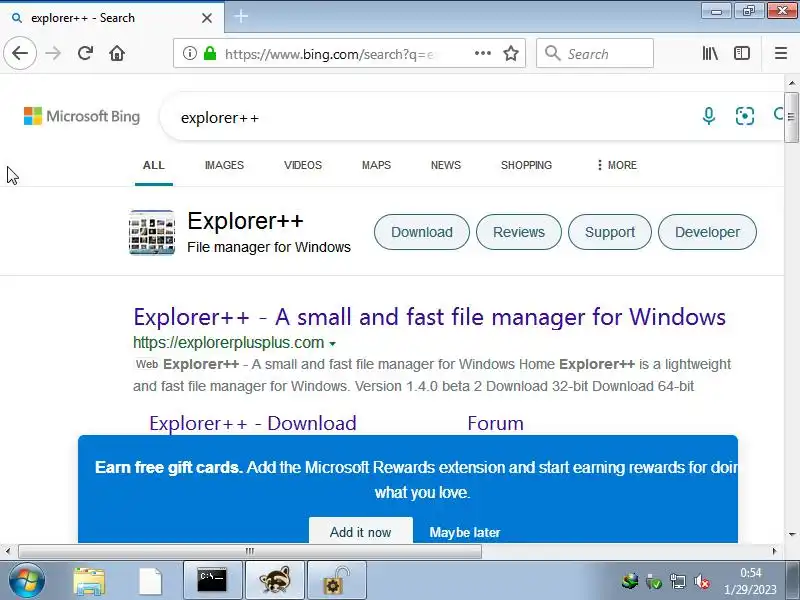Bookmark this page with the star icon
The width and height of the screenshot is (800, 600).
click(x=511, y=53)
